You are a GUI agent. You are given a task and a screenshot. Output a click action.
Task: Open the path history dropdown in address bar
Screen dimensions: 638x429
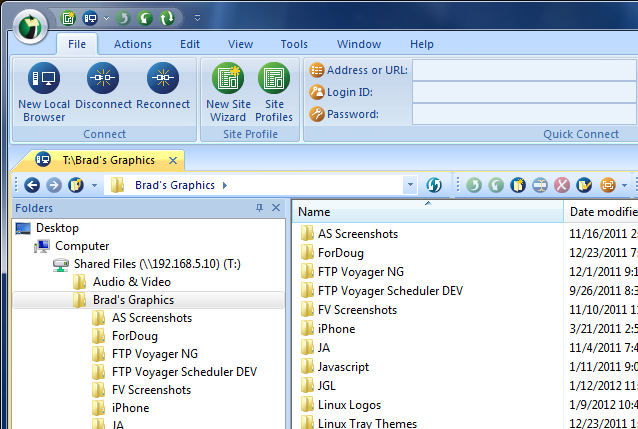click(410, 185)
